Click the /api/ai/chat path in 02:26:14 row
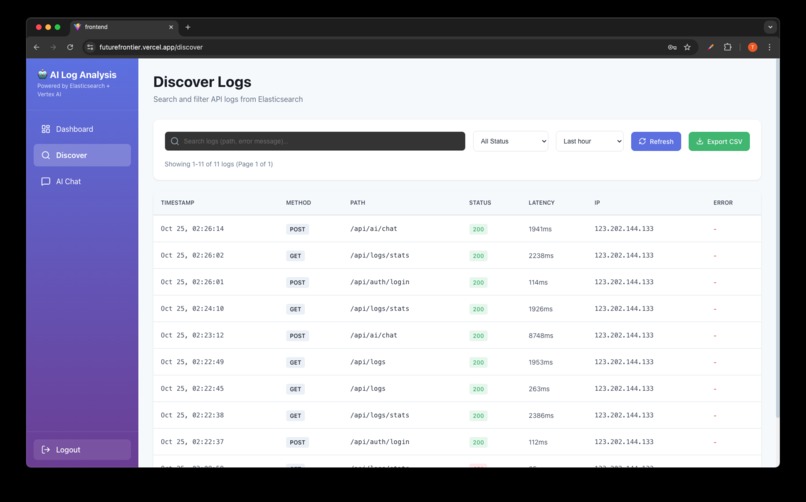The width and height of the screenshot is (806, 502). 374,229
